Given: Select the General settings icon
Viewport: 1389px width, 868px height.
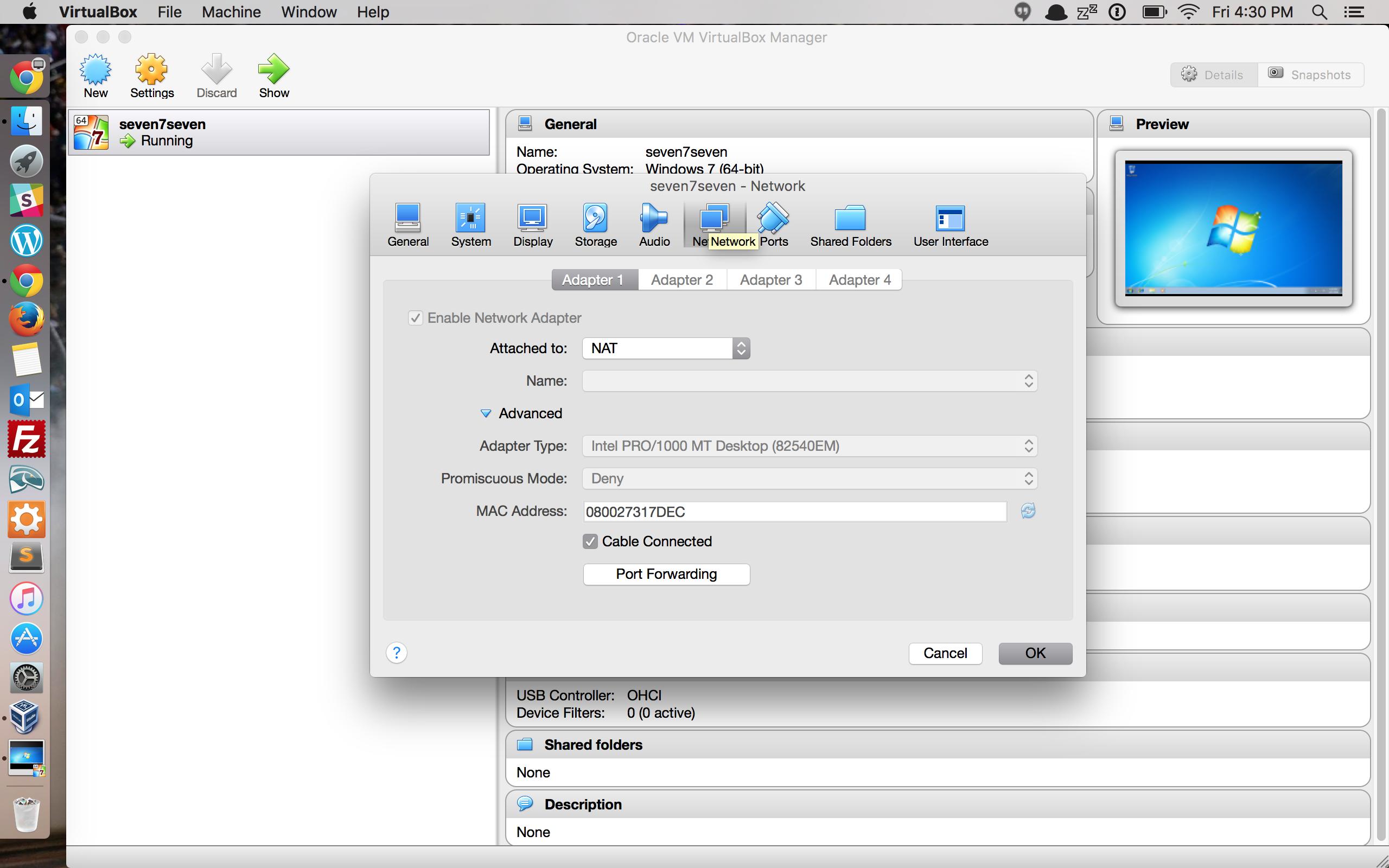Looking at the screenshot, I should (407, 224).
